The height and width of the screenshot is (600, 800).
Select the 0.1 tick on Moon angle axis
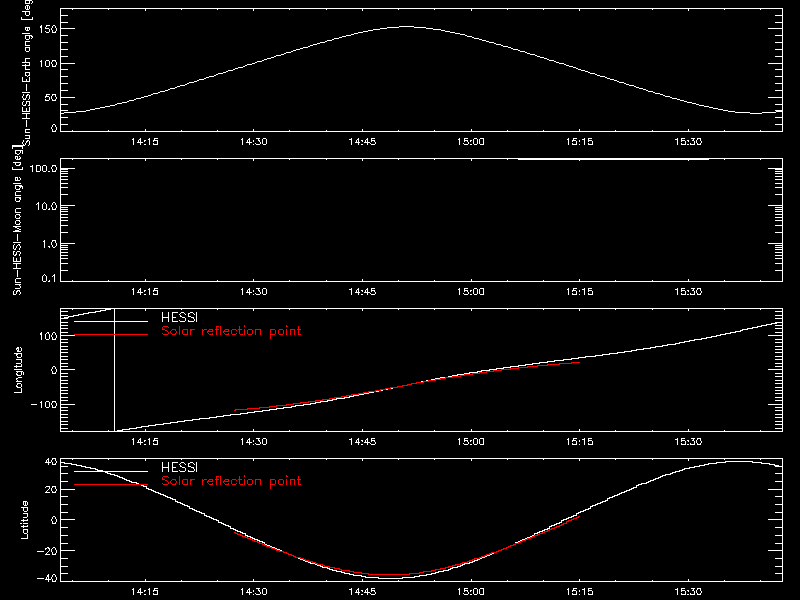pos(49,278)
